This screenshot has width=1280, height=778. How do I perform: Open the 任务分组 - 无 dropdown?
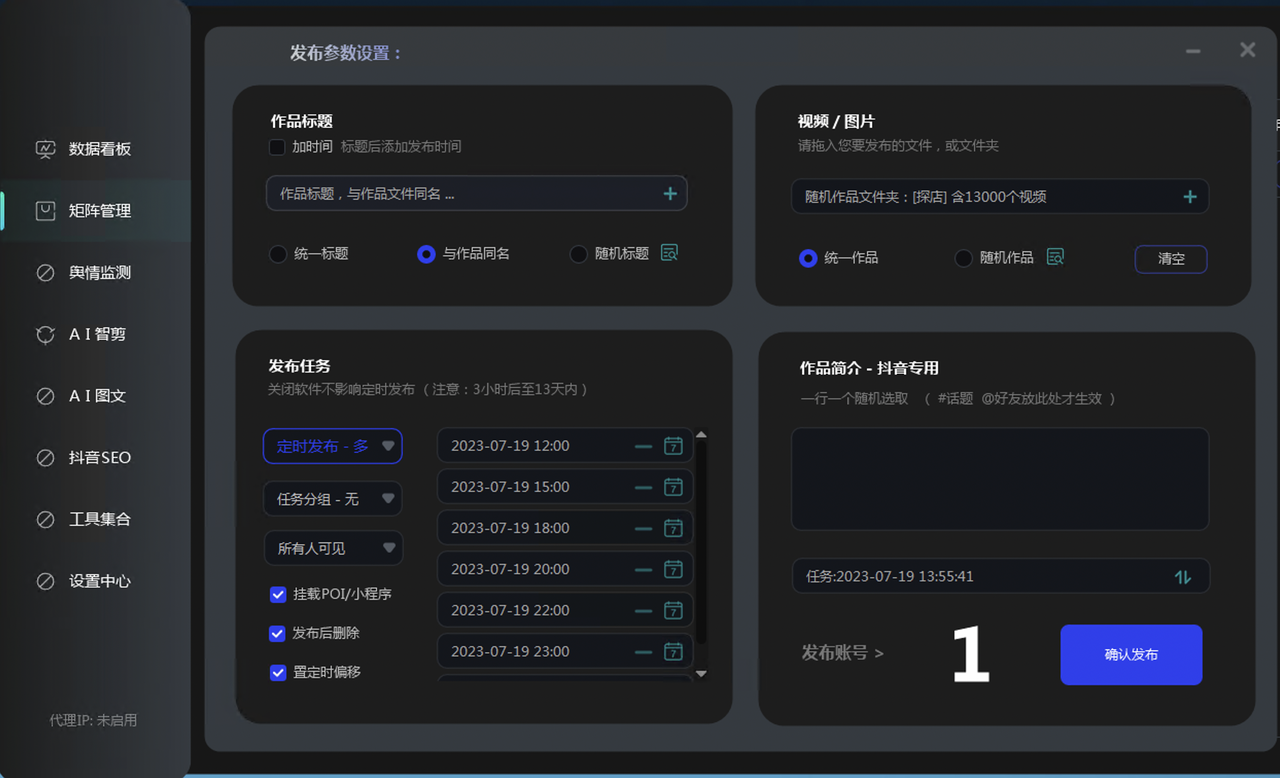[332, 498]
